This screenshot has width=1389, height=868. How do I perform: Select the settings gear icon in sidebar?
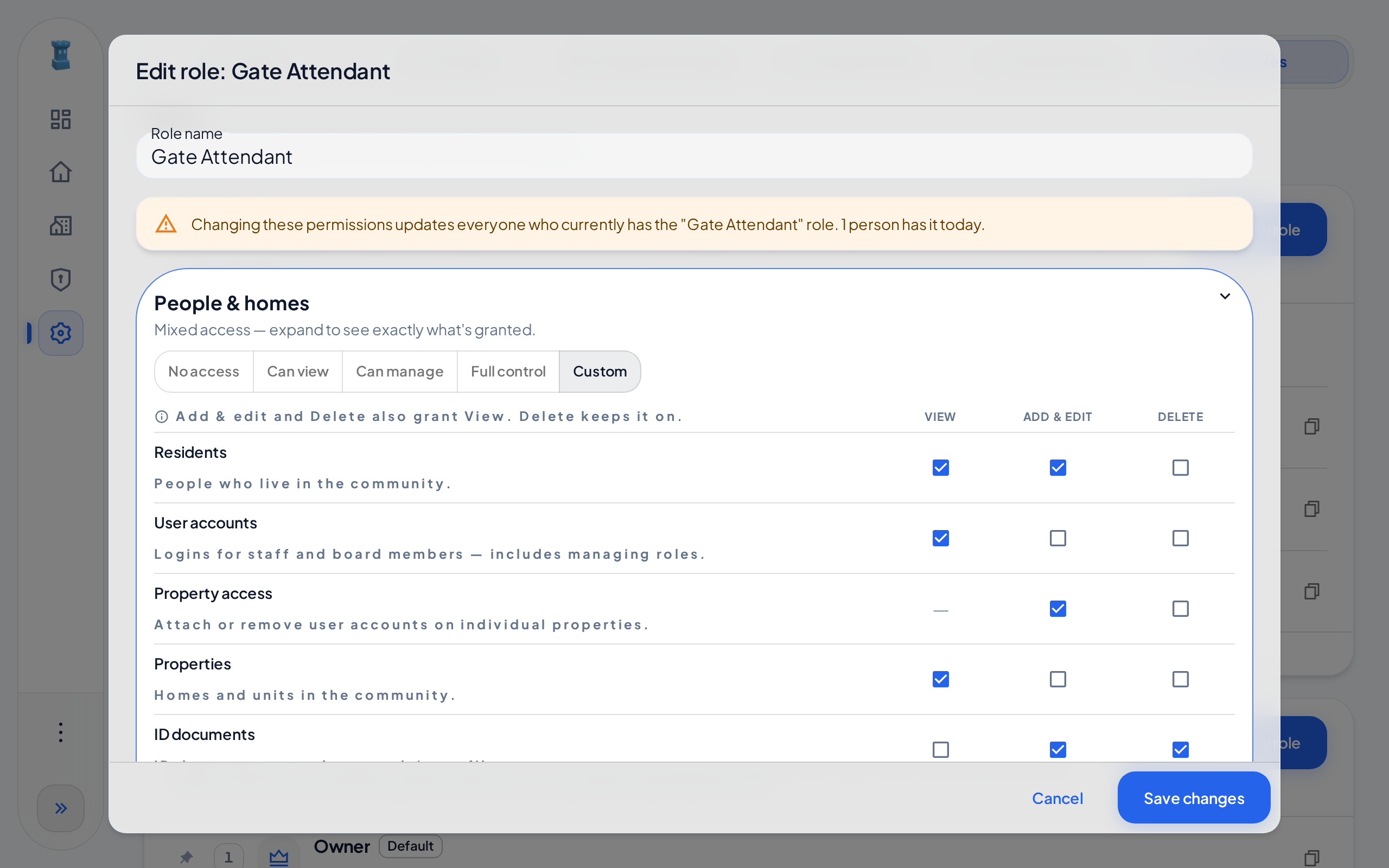pos(61,333)
